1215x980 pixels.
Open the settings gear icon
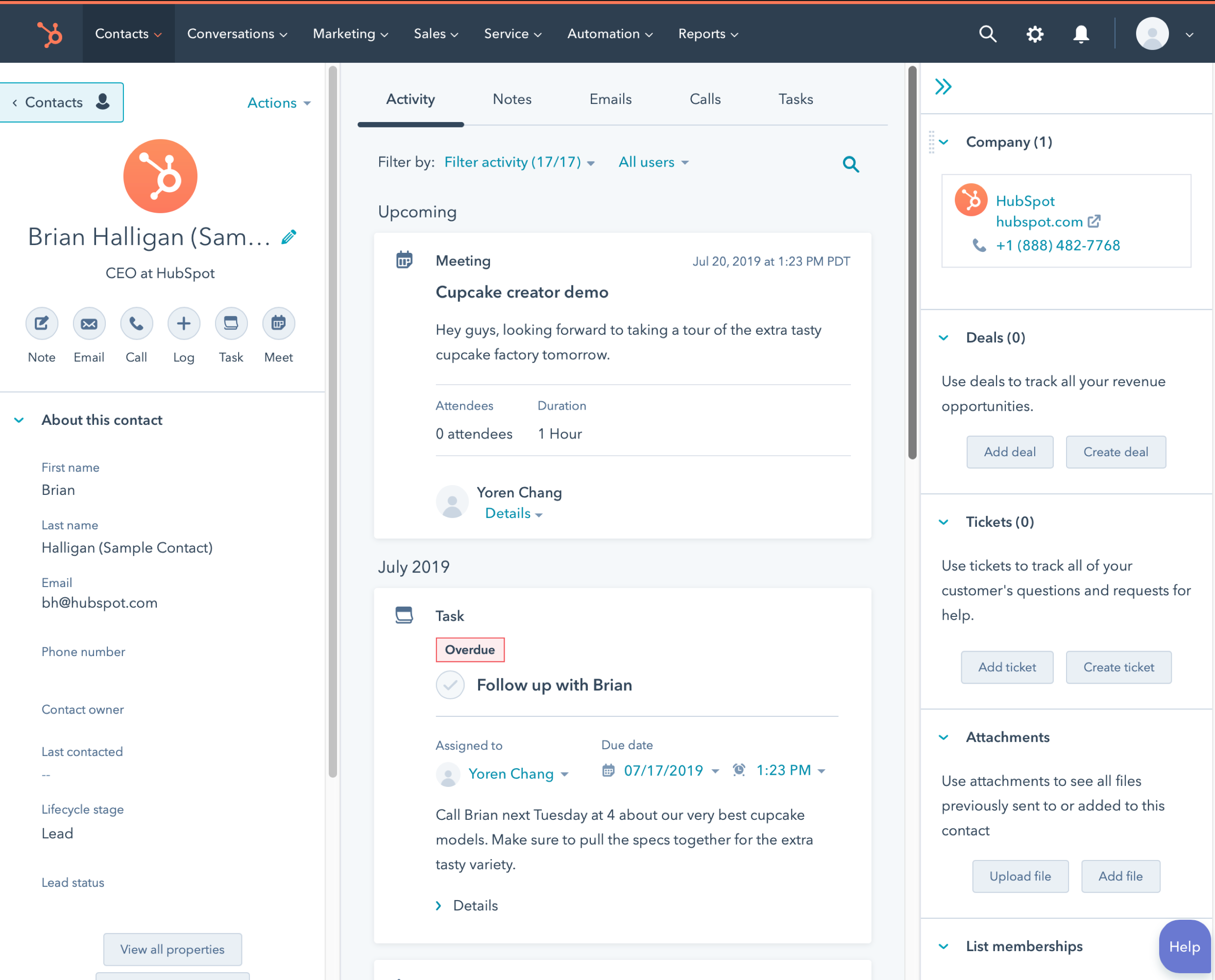tap(1034, 34)
